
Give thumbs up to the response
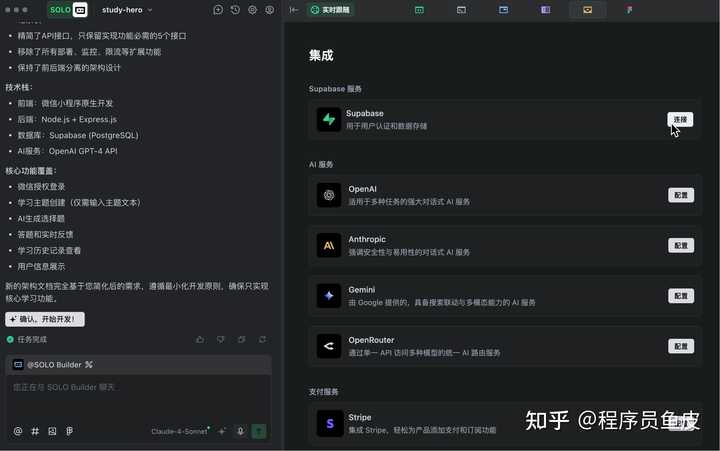point(200,339)
